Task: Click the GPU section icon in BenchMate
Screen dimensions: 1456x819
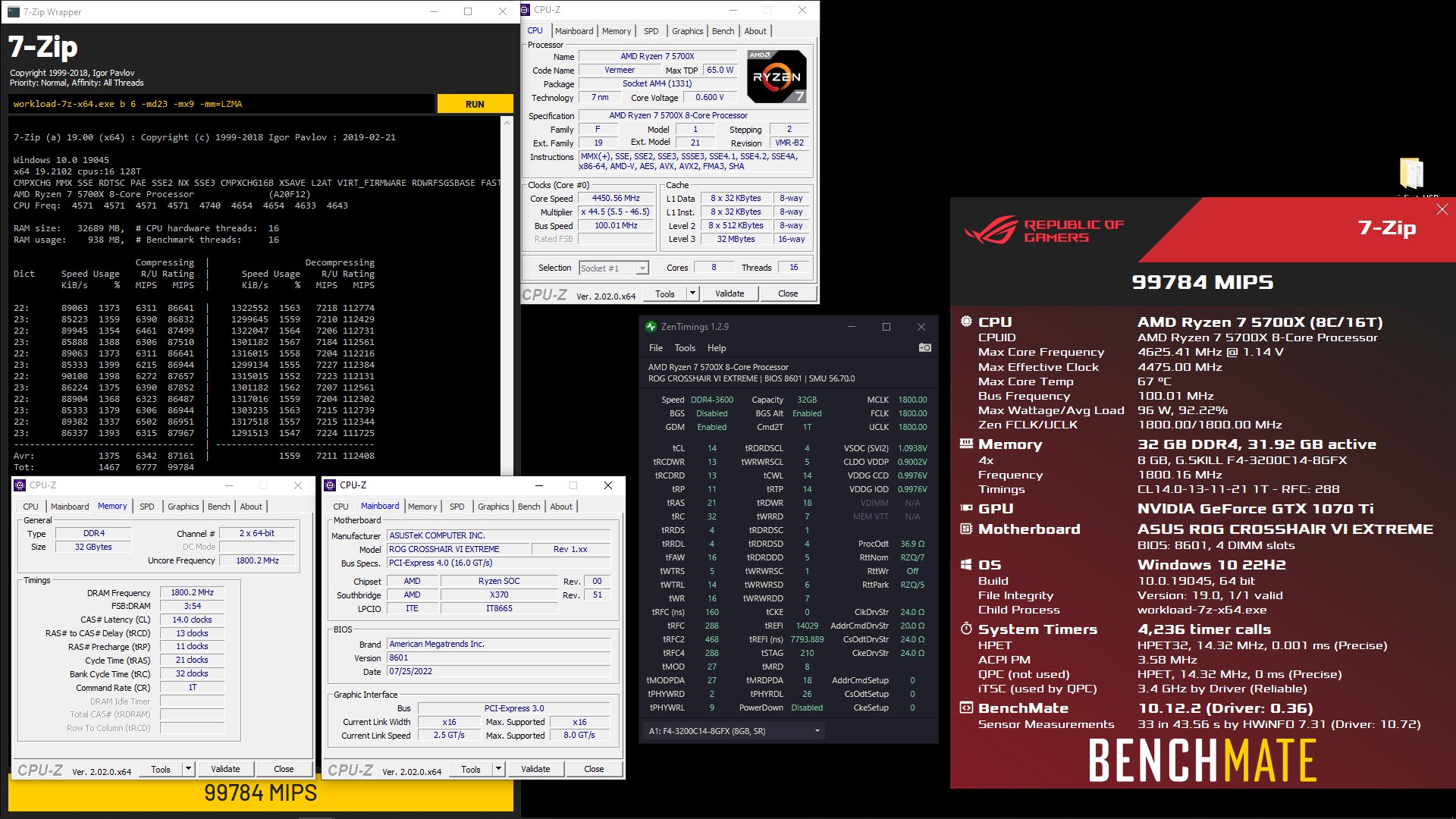Action: [966, 508]
